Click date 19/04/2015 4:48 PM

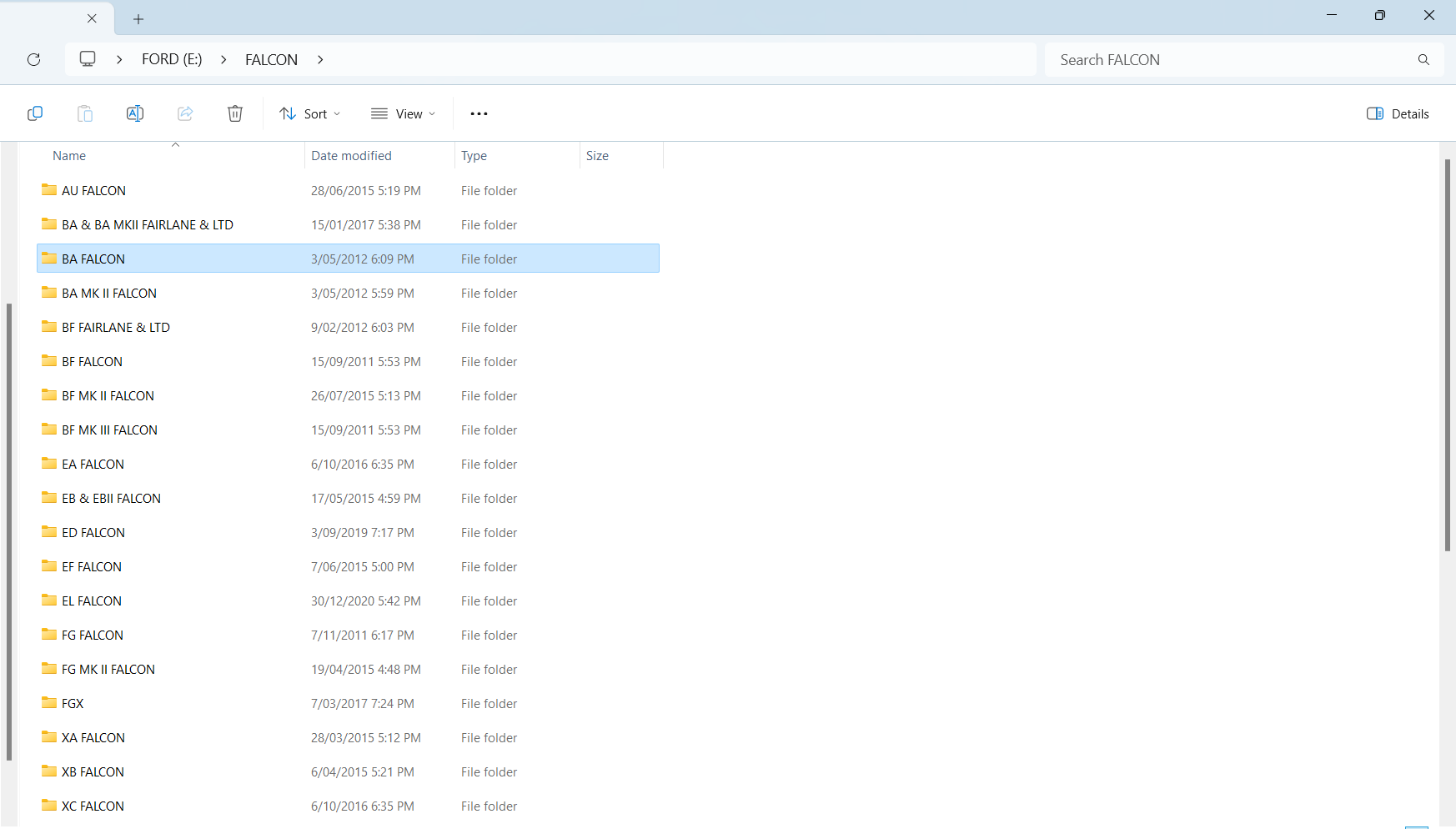click(x=366, y=669)
